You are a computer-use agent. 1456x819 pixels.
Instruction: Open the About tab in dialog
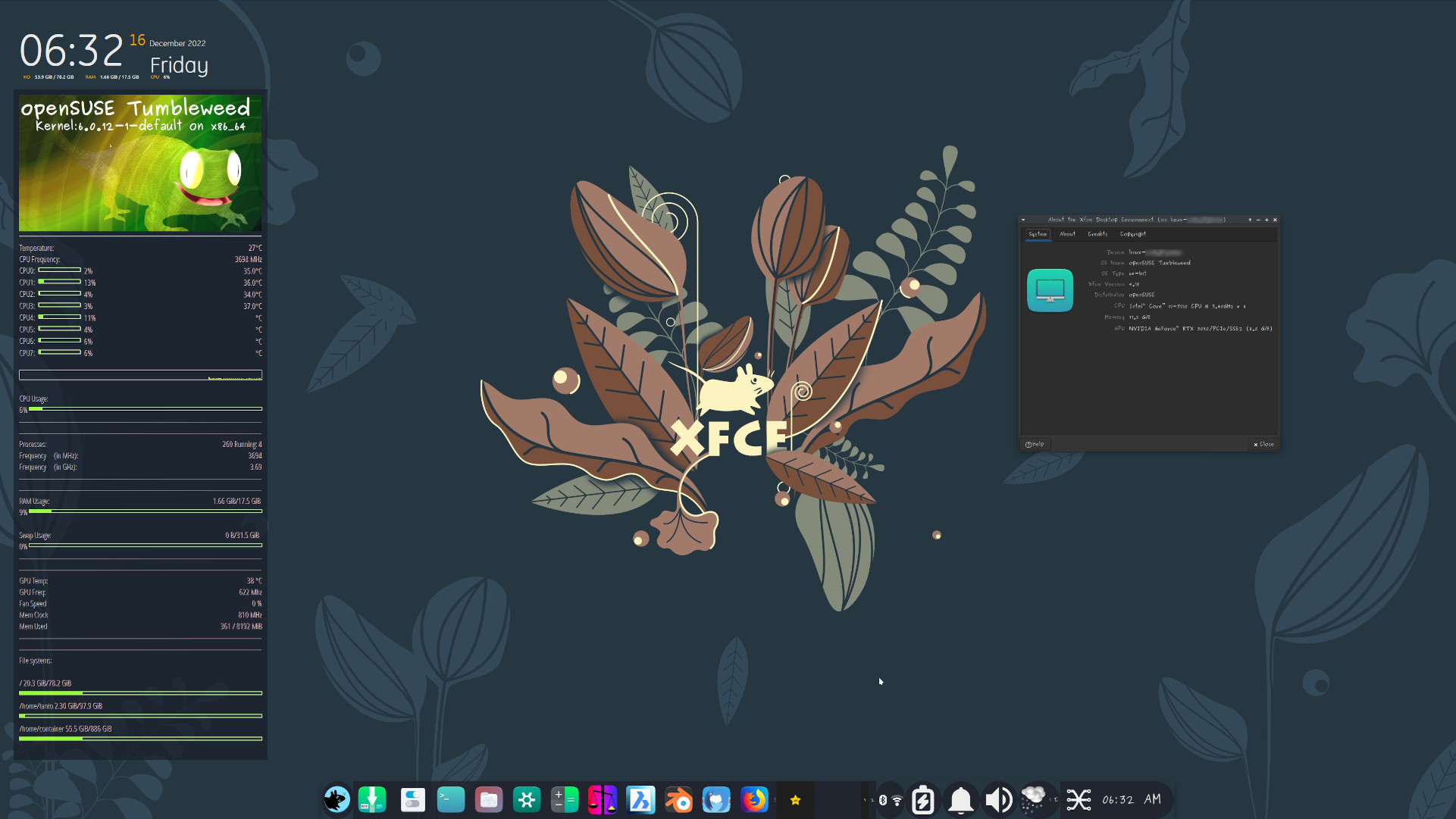click(x=1067, y=234)
